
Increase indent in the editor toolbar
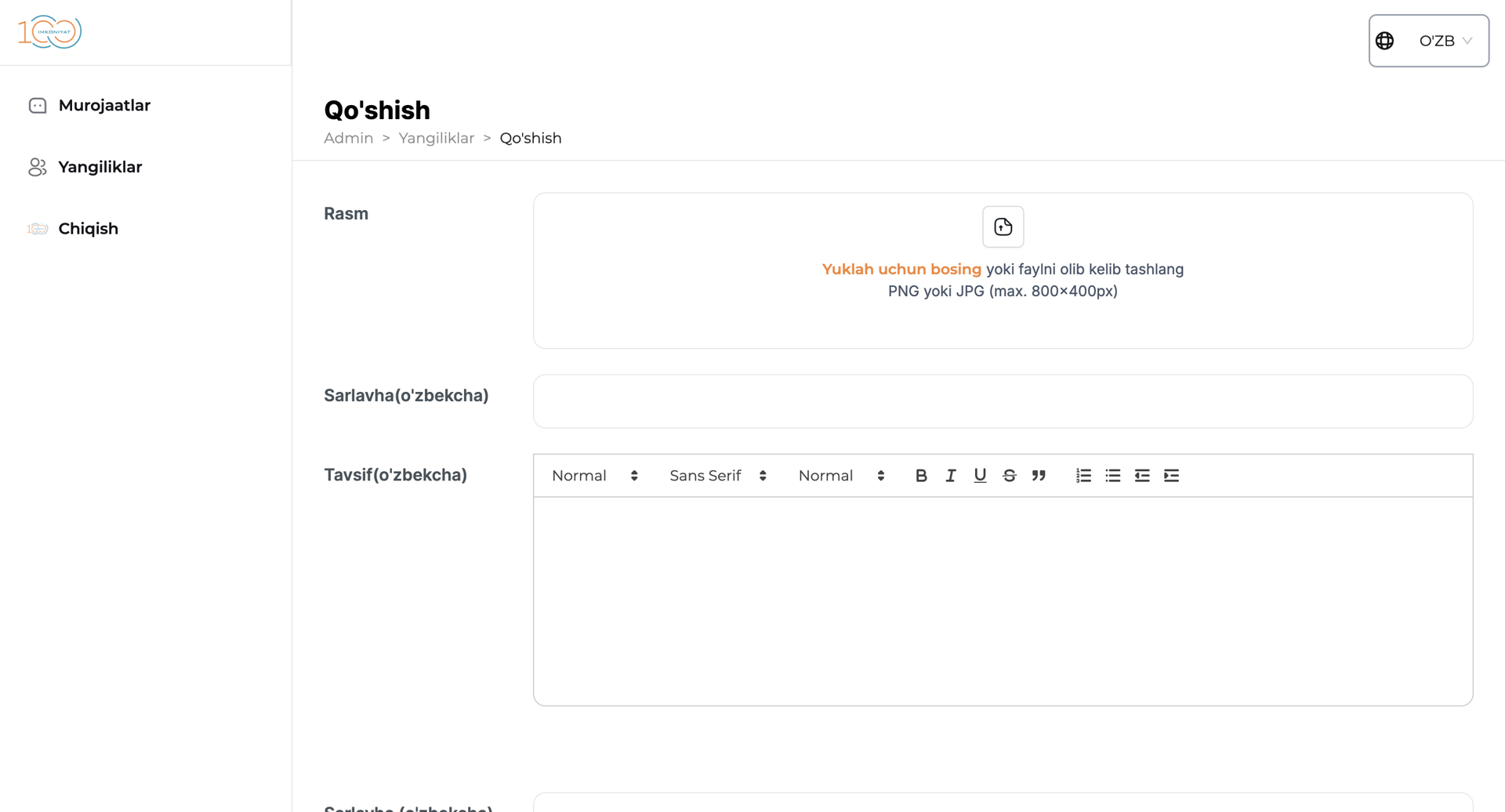(1171, 476)
